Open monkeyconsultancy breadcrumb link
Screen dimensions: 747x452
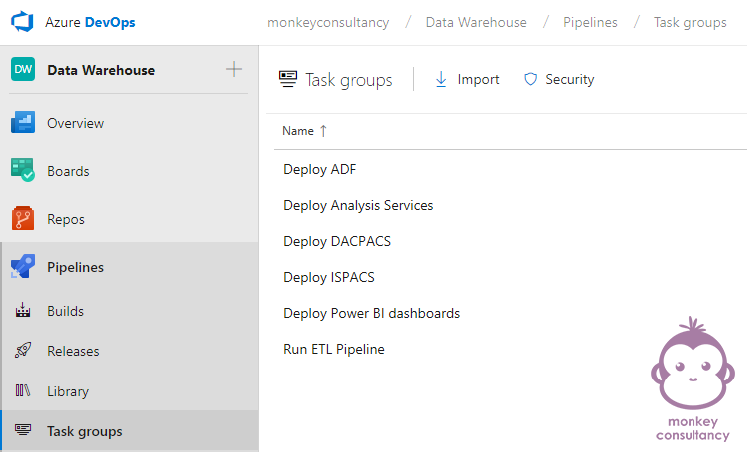pos(328,22)
